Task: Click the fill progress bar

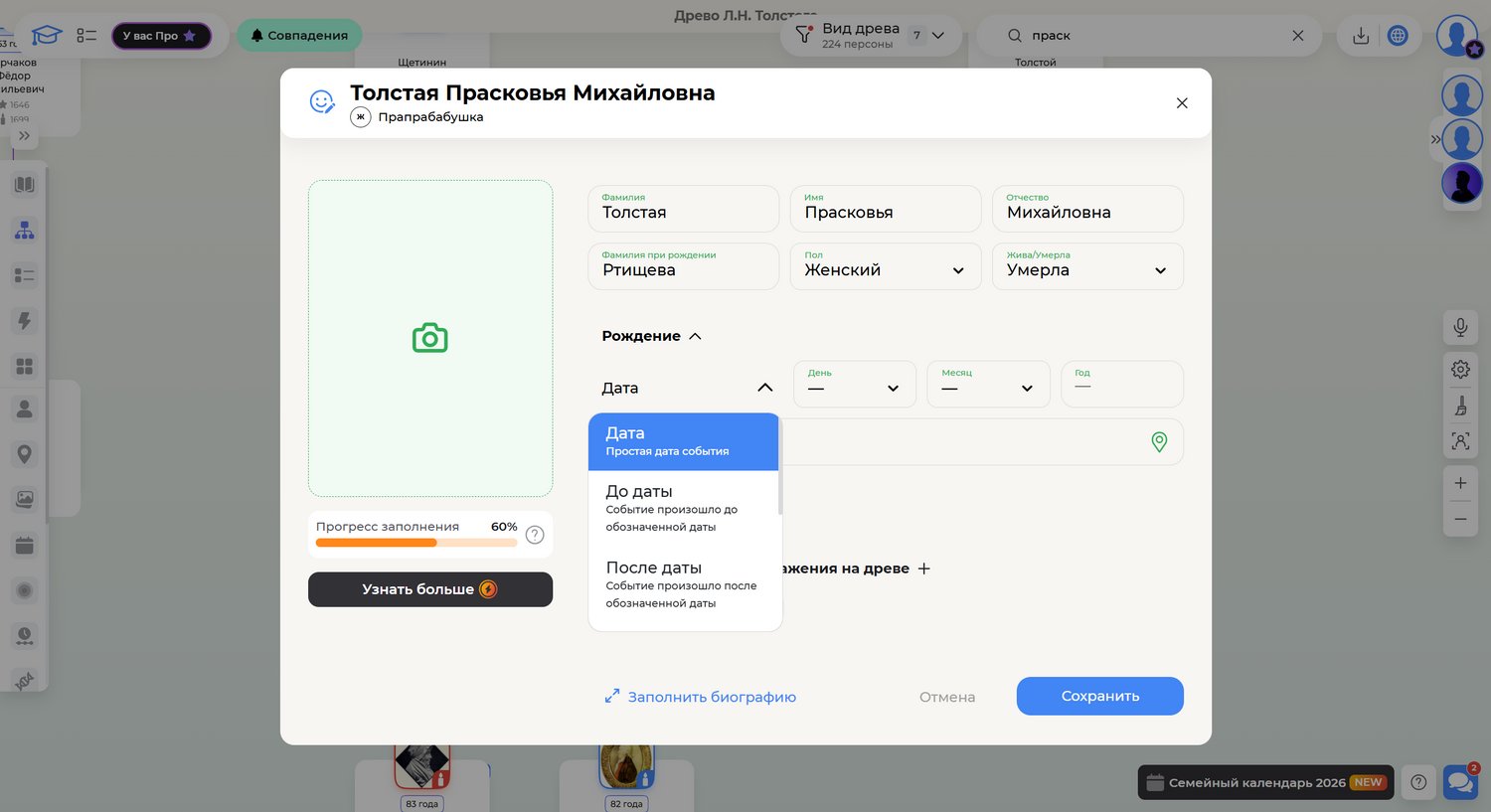Action: coord(415,543)
